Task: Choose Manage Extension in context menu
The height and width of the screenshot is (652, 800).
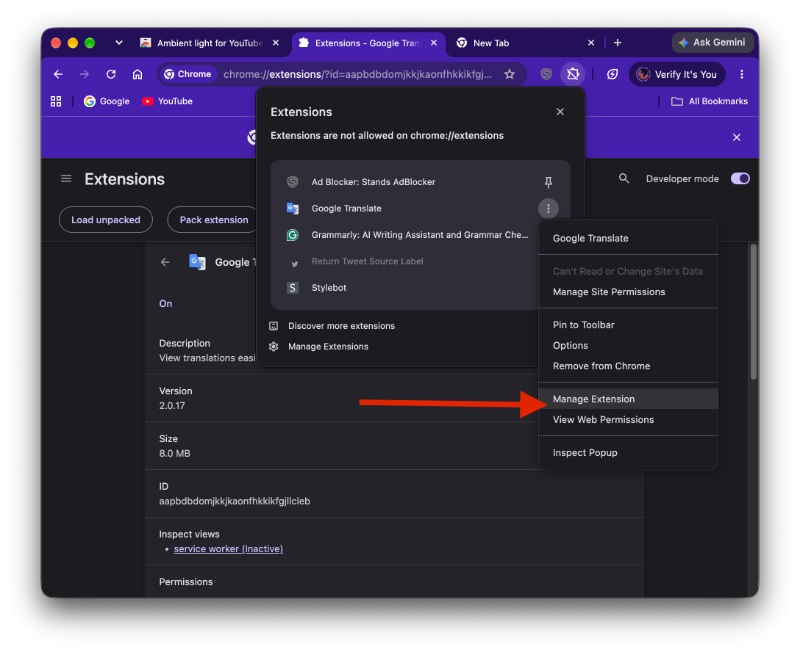Action: pyautogui.click(x=628, y=399)
